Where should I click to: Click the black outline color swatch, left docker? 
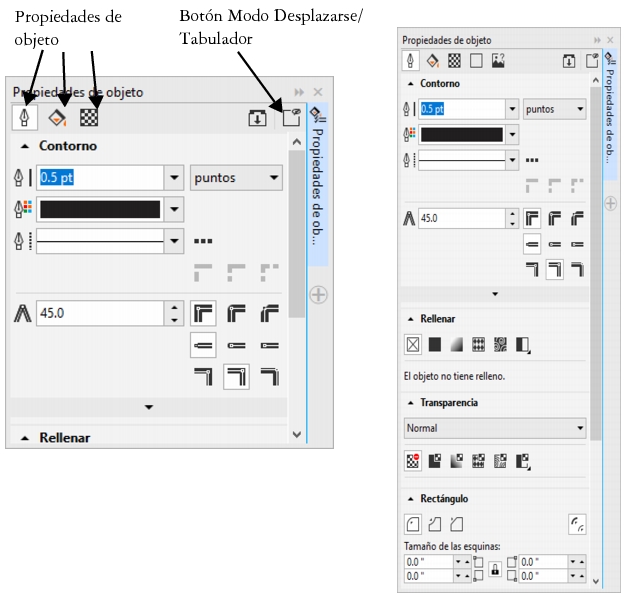click(100, 210)
